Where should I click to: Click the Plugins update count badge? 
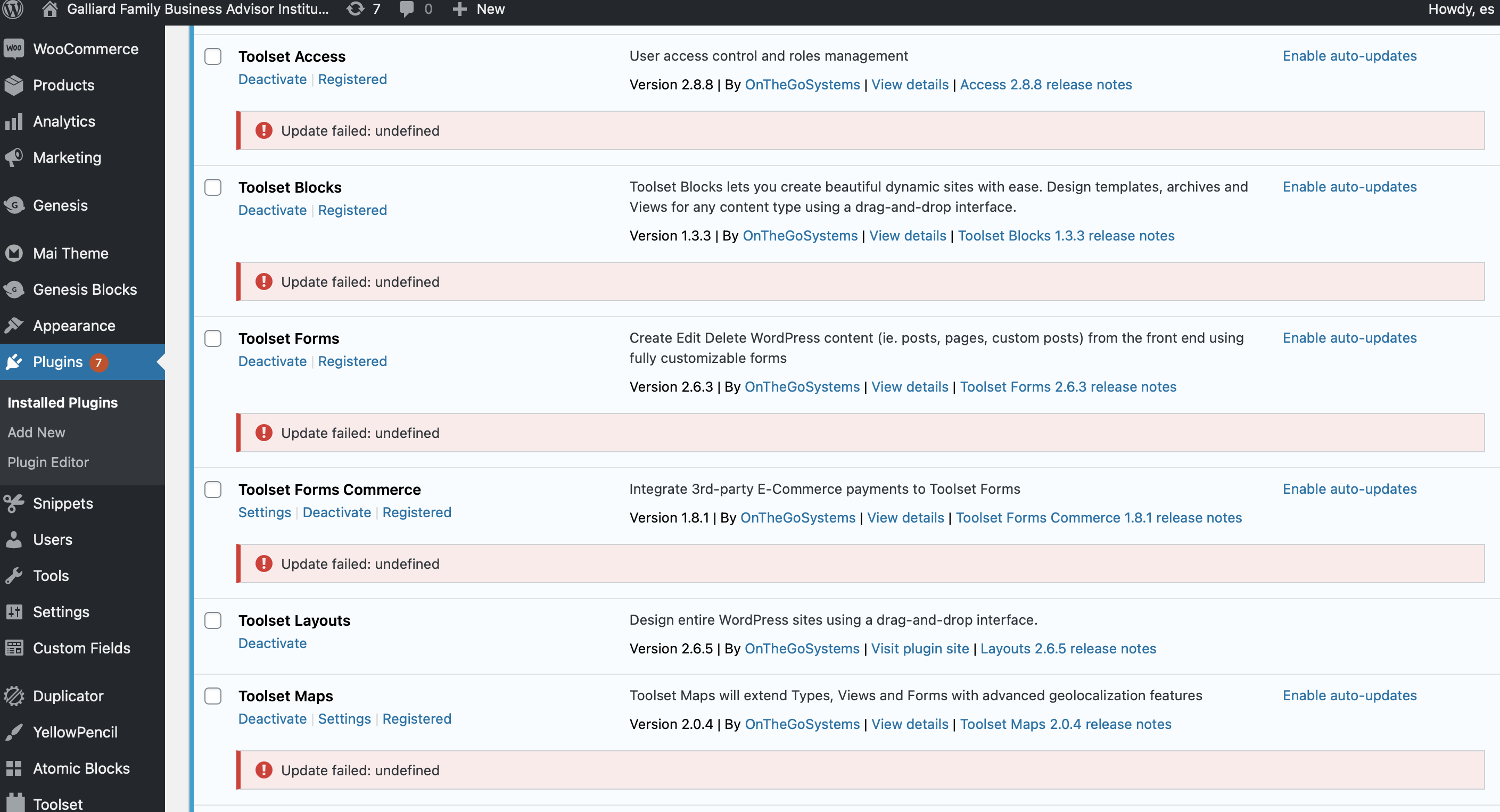[x=98, y=362]
